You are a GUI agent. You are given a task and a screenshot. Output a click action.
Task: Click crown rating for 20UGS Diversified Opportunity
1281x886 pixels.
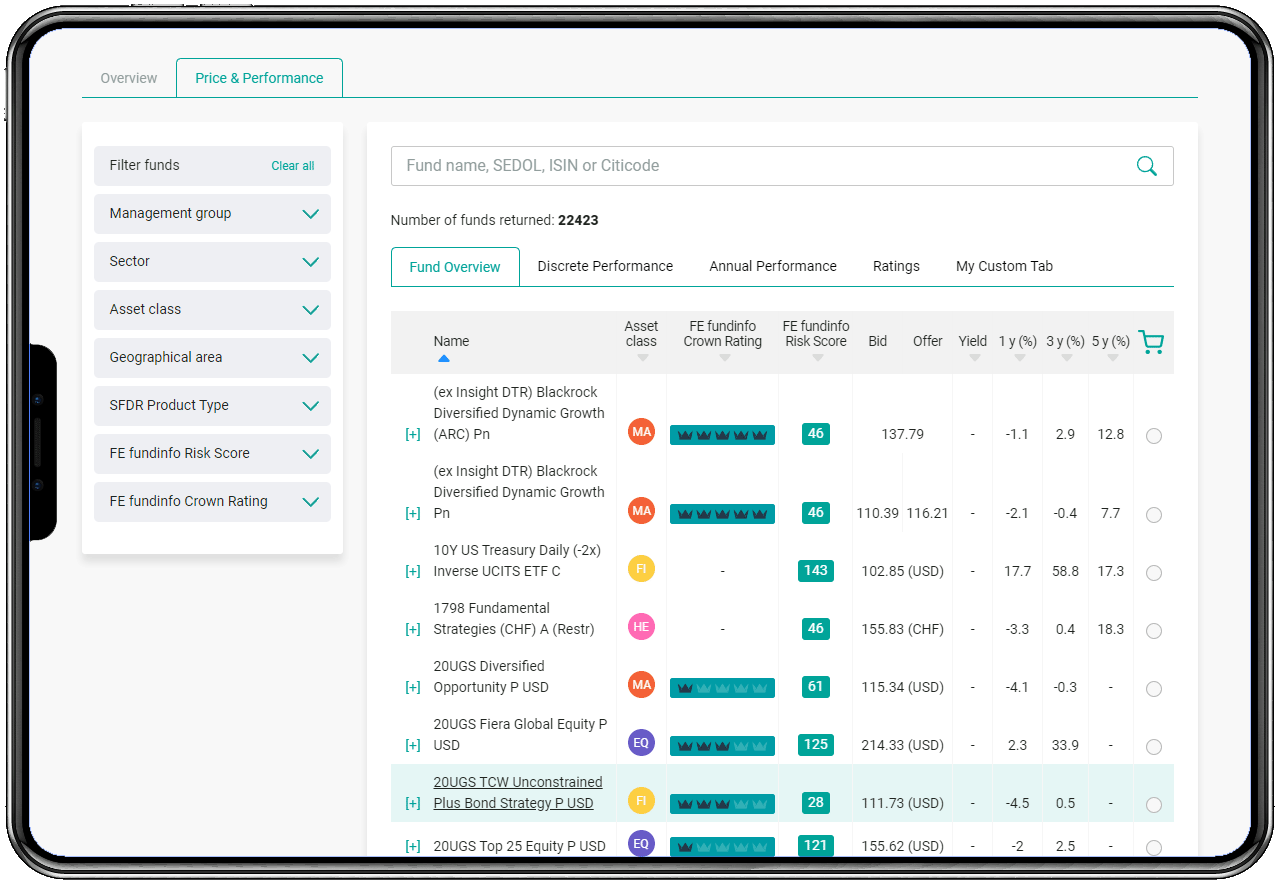point(722,688)
